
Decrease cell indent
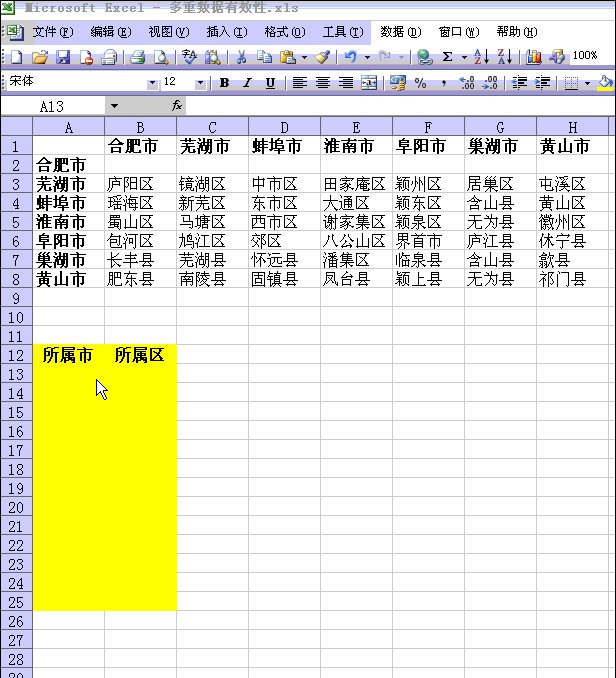519,83
